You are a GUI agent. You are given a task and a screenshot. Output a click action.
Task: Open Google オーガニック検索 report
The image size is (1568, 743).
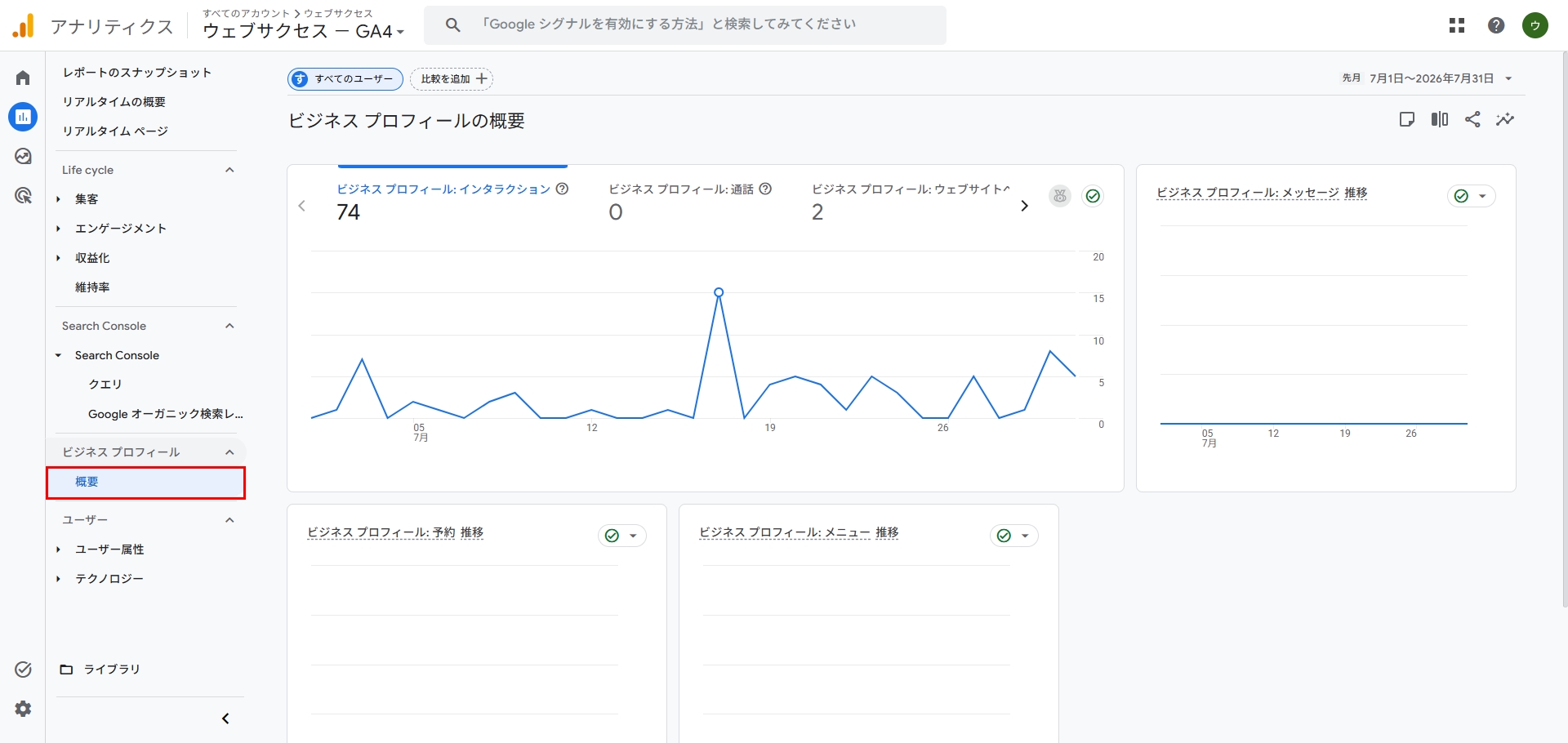(166, 414)
